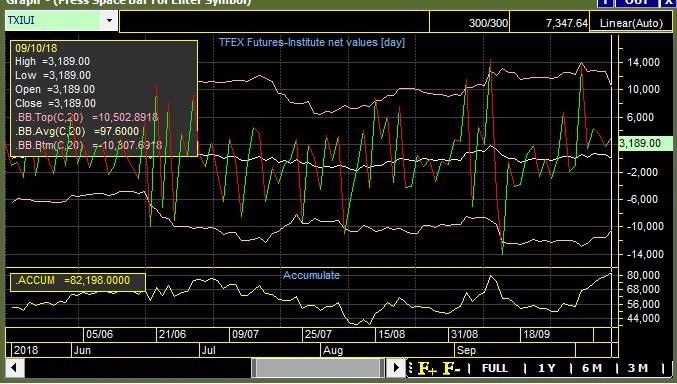Click the F+ zoom in icon
677x384 pixels.
[427, 368]
